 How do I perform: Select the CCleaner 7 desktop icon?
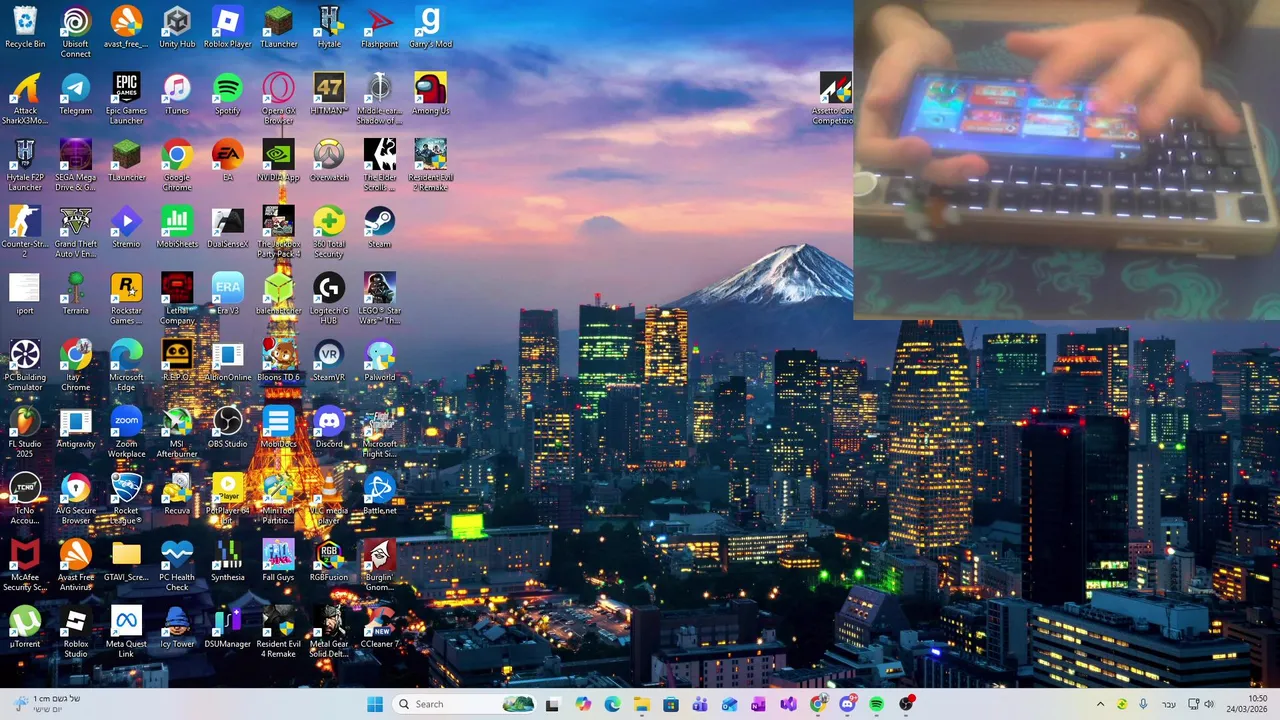380,627
